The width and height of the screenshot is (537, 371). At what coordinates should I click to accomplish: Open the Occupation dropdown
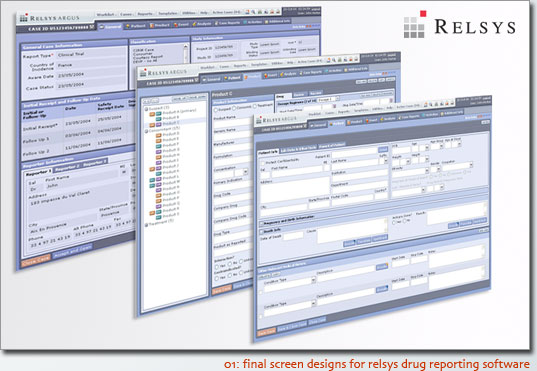point(471,165)
